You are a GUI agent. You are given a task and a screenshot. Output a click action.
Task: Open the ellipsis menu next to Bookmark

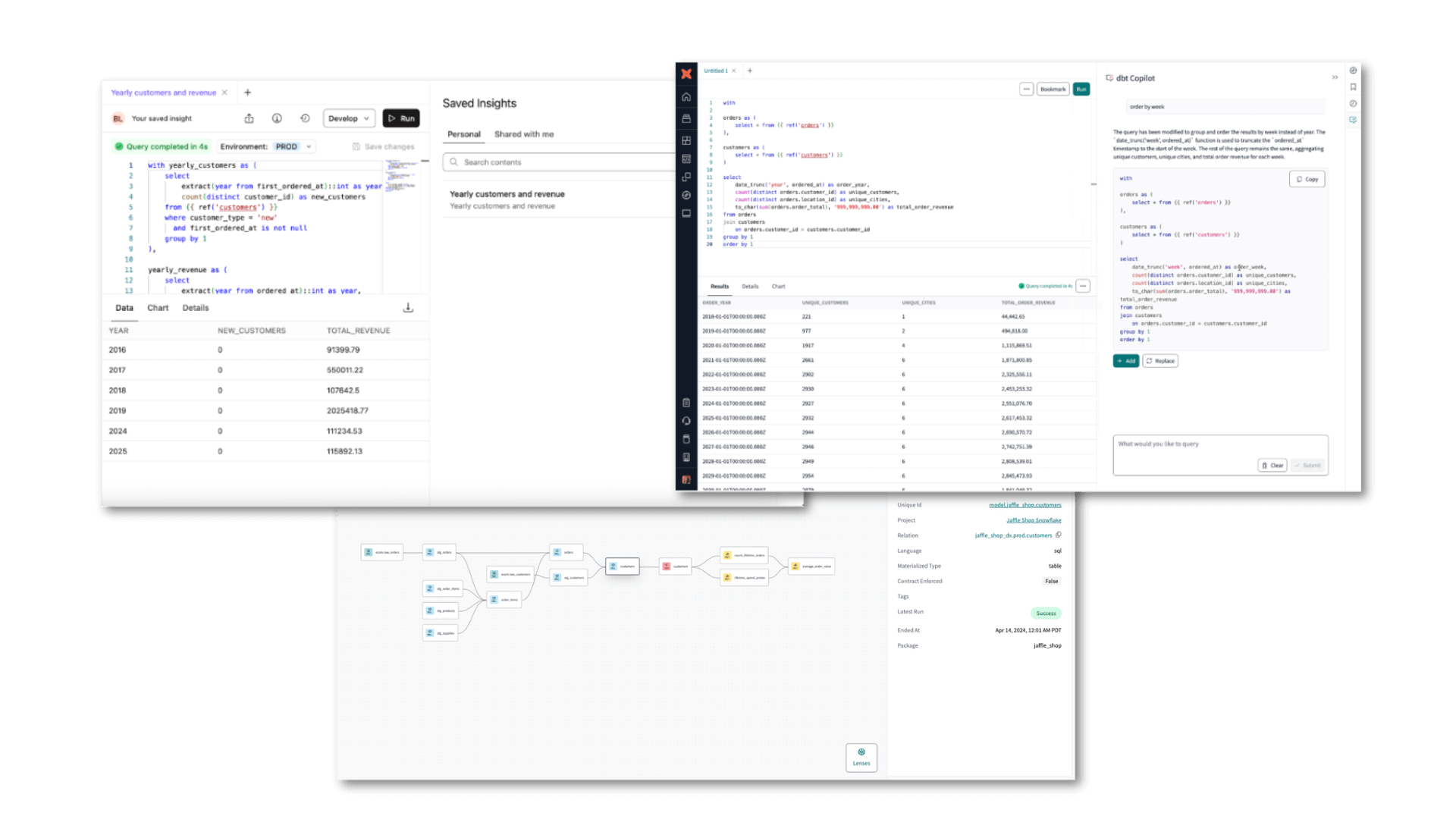click(1026, 89)
